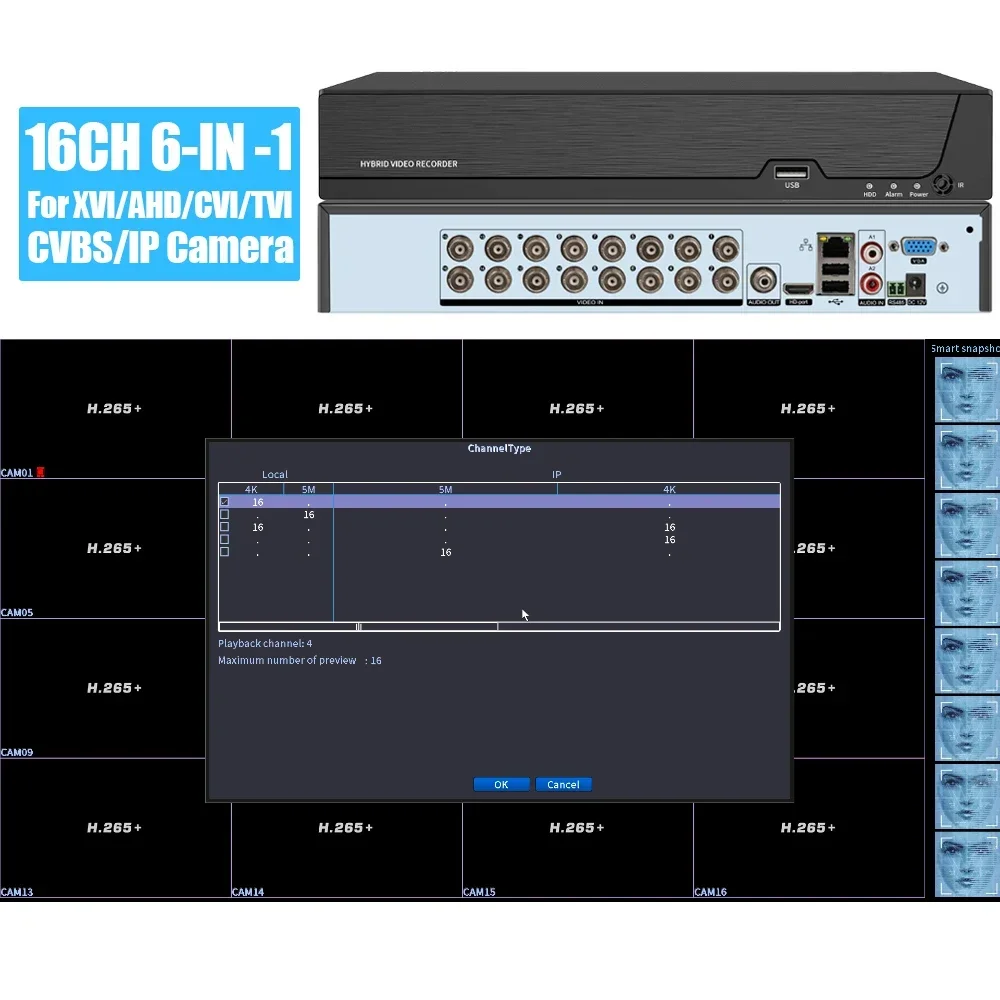Screen dimensions: 1000x1000
Task: Click the Local 4K column header
Action: pos(251,489)
